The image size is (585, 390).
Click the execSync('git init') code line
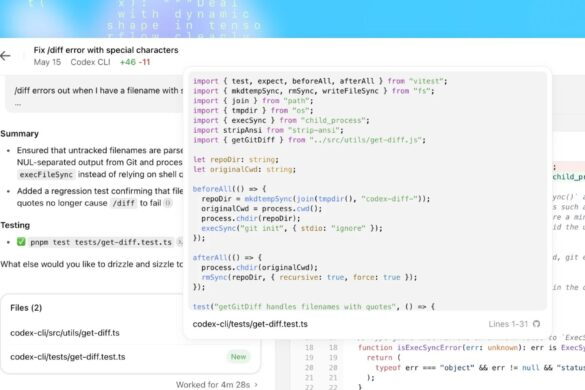292,228
